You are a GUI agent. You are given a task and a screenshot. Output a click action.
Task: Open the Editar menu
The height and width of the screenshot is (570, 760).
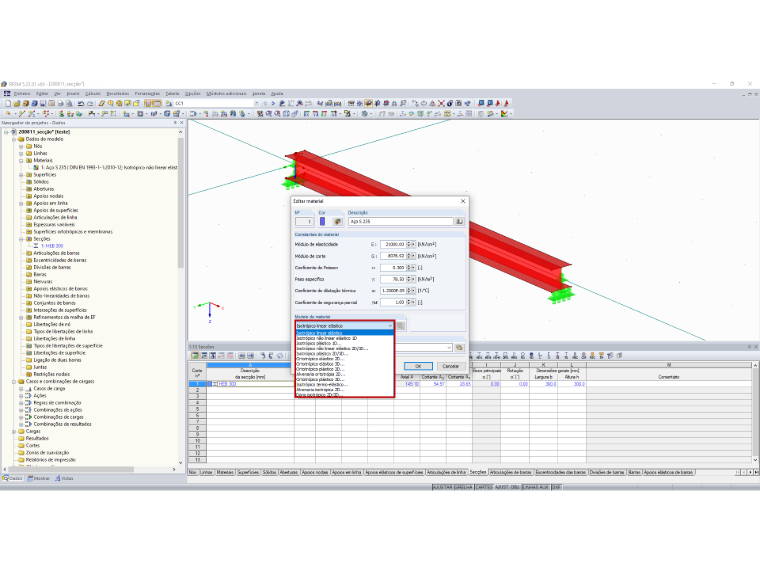tap(42, 94)
